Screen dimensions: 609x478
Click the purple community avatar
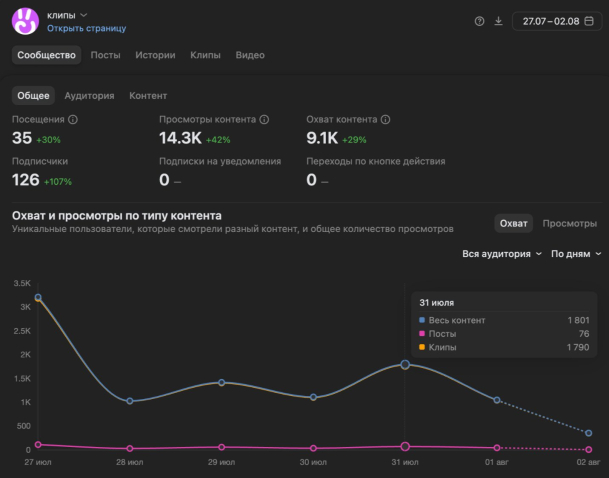tap(25, 21)
